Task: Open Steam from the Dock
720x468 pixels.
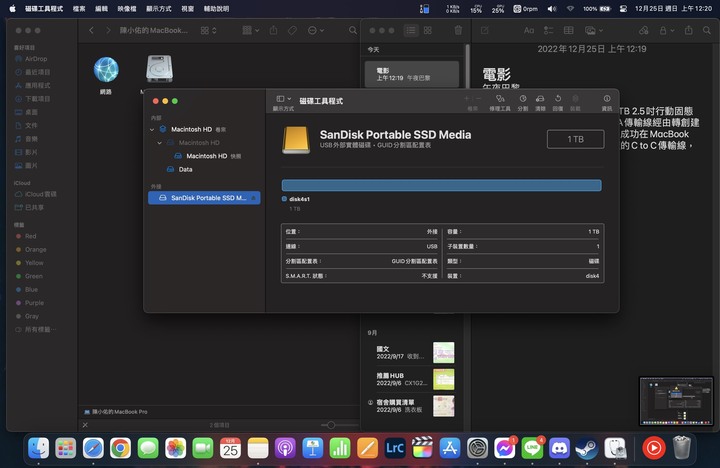Action: [x=587, y=448]
